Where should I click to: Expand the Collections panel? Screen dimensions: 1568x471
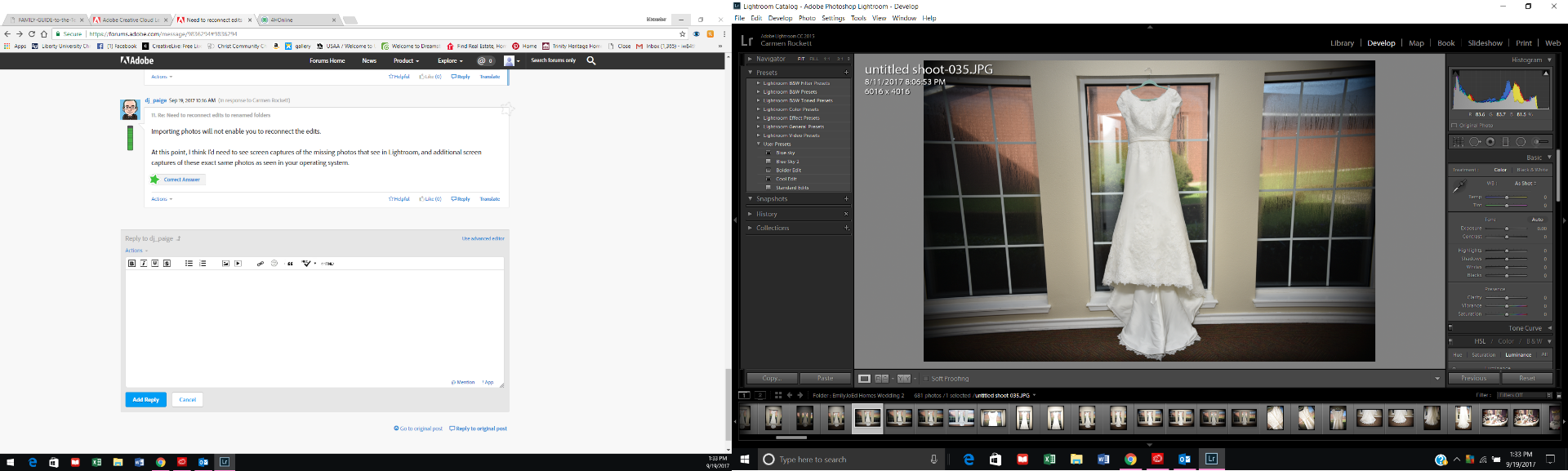pyautogui.click(x=750, y=228)
